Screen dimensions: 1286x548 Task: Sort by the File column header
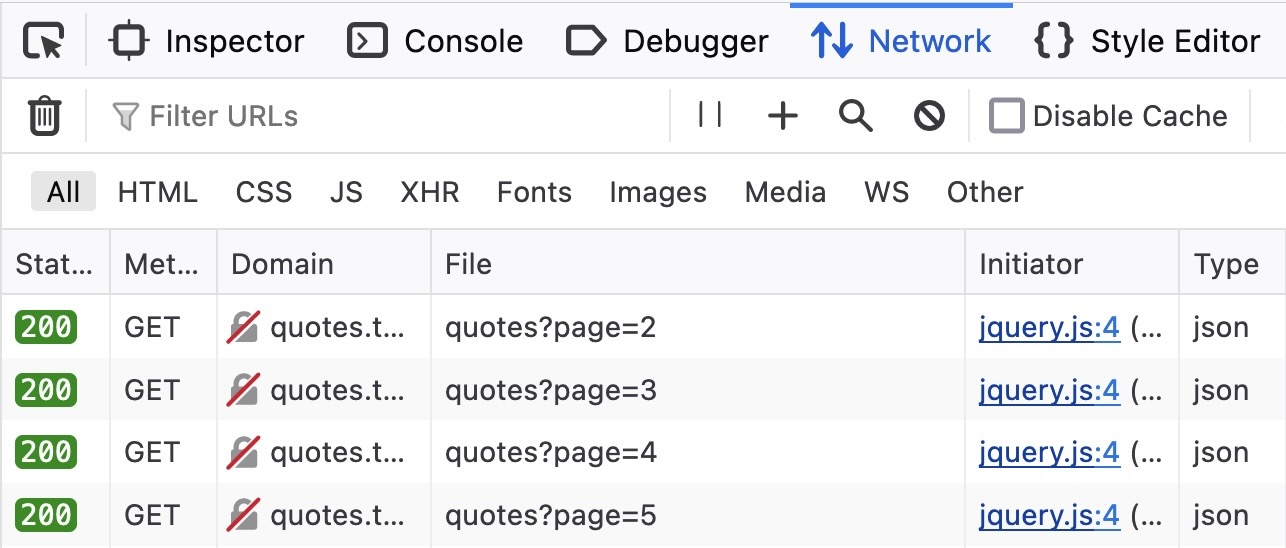698,264
